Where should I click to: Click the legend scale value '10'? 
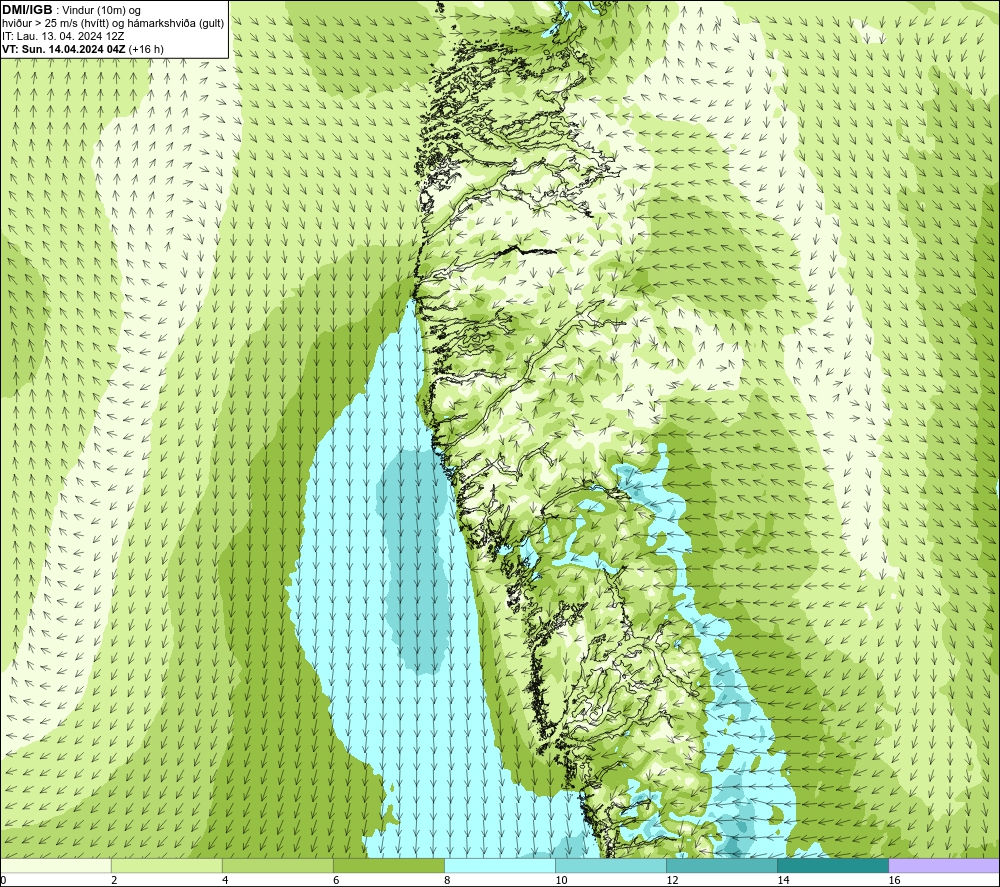click(561, 880)
